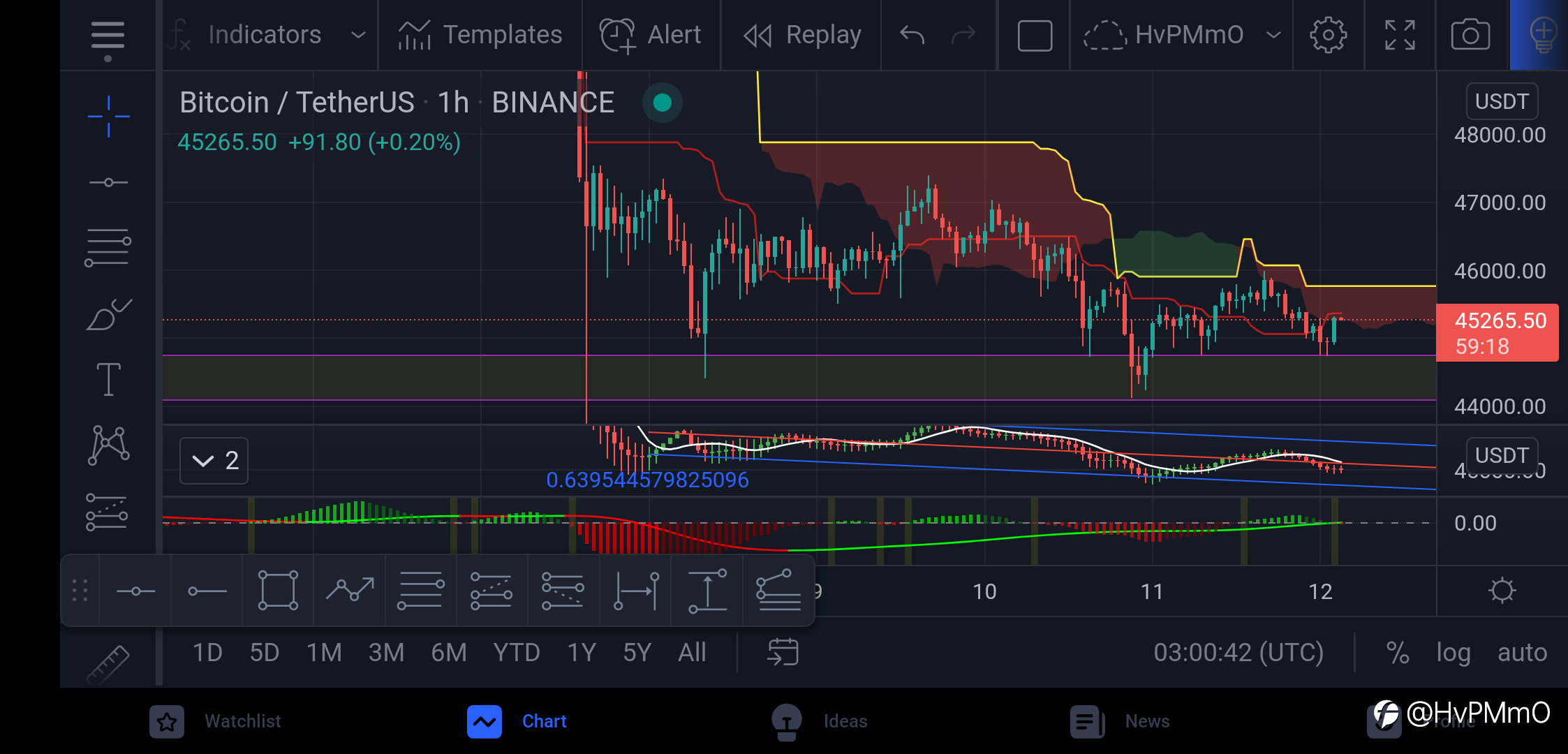Select the ruler measure tool
This screenshot has height=754, width=1568.
108,663
